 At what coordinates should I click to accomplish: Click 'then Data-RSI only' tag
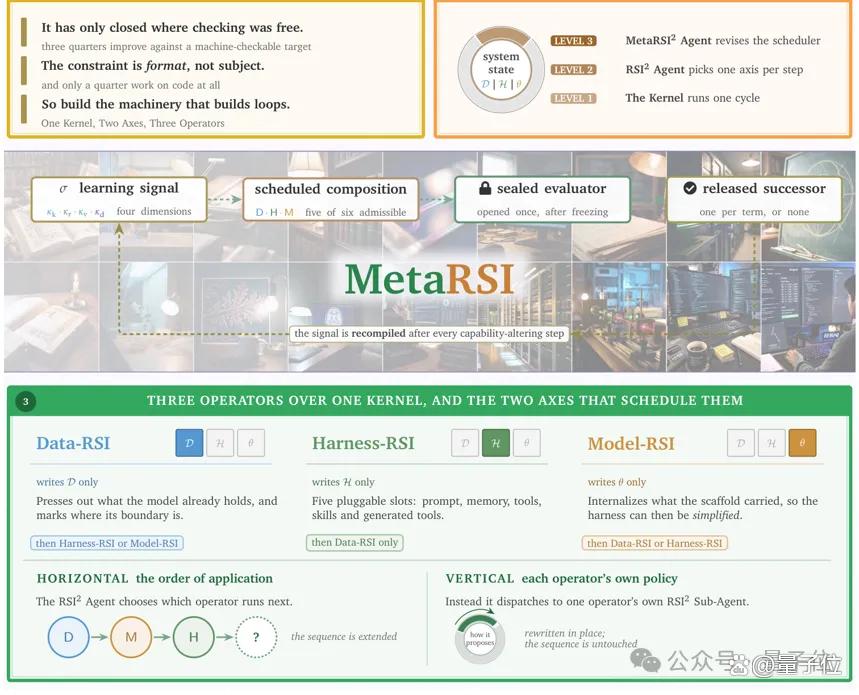[354, 542]
